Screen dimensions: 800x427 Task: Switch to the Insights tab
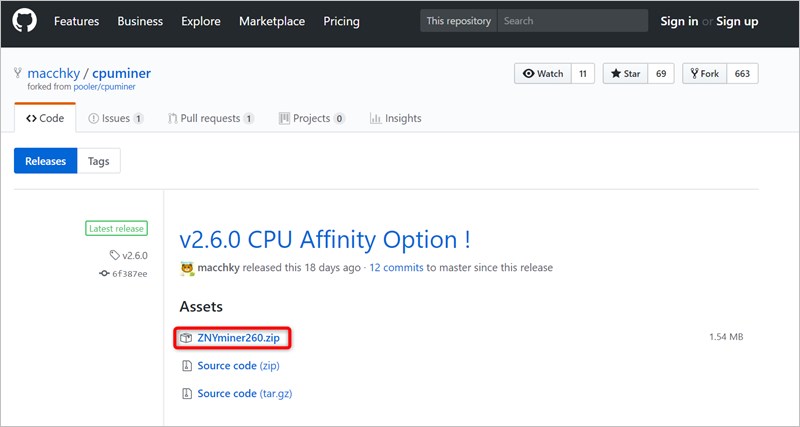[x=395, y=118]
